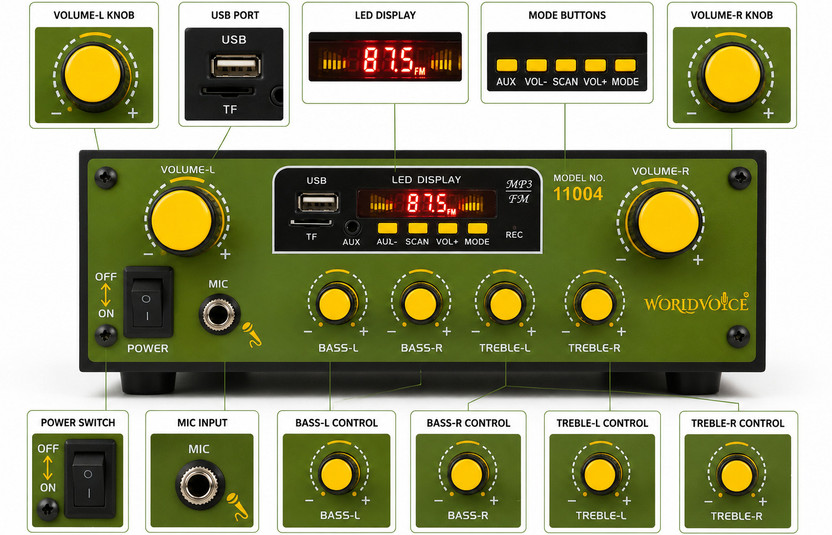Image resolution: width=832 pixels, height=535 pixels.
Task: Click the knob in the VOLUME-L KNOB callout
Action: [x=93, y=74]
